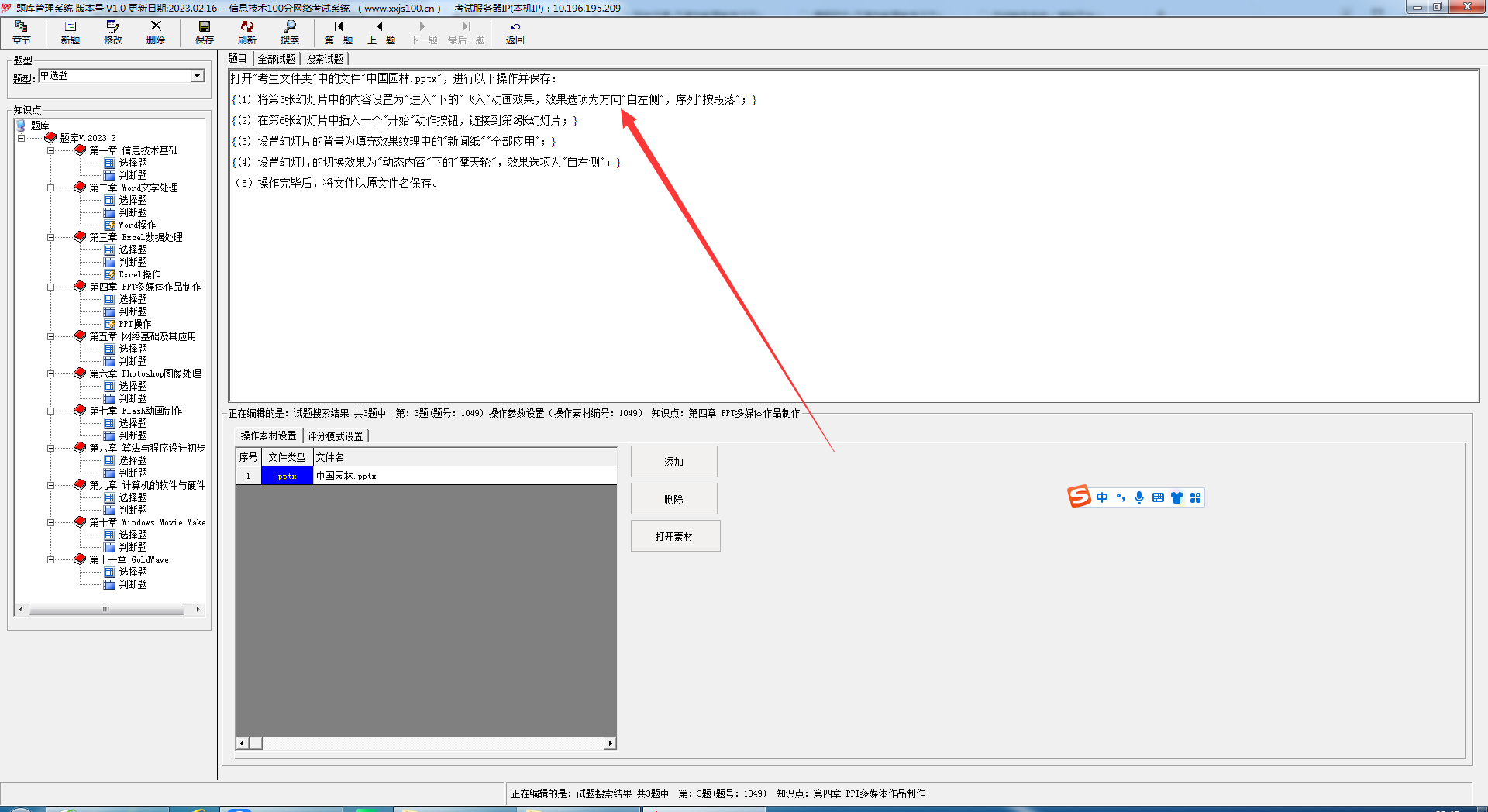Viewport: 1488px width, 812px height.
Task: Toggle the 中 Chinese/English input mode
Action: coord(1102,497)
